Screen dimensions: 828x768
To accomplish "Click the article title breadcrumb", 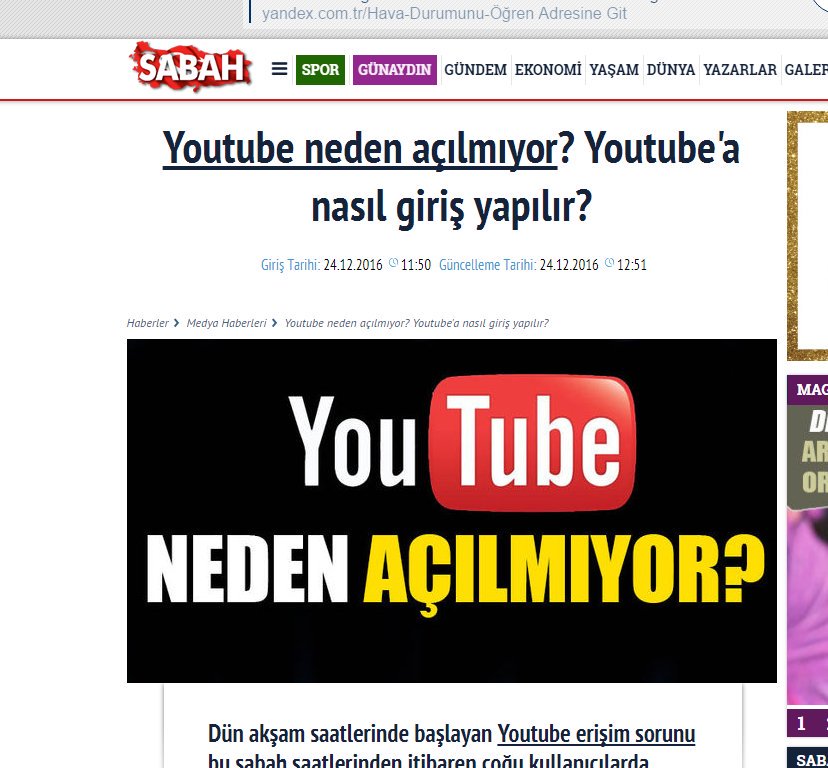I will click(417, 323).
